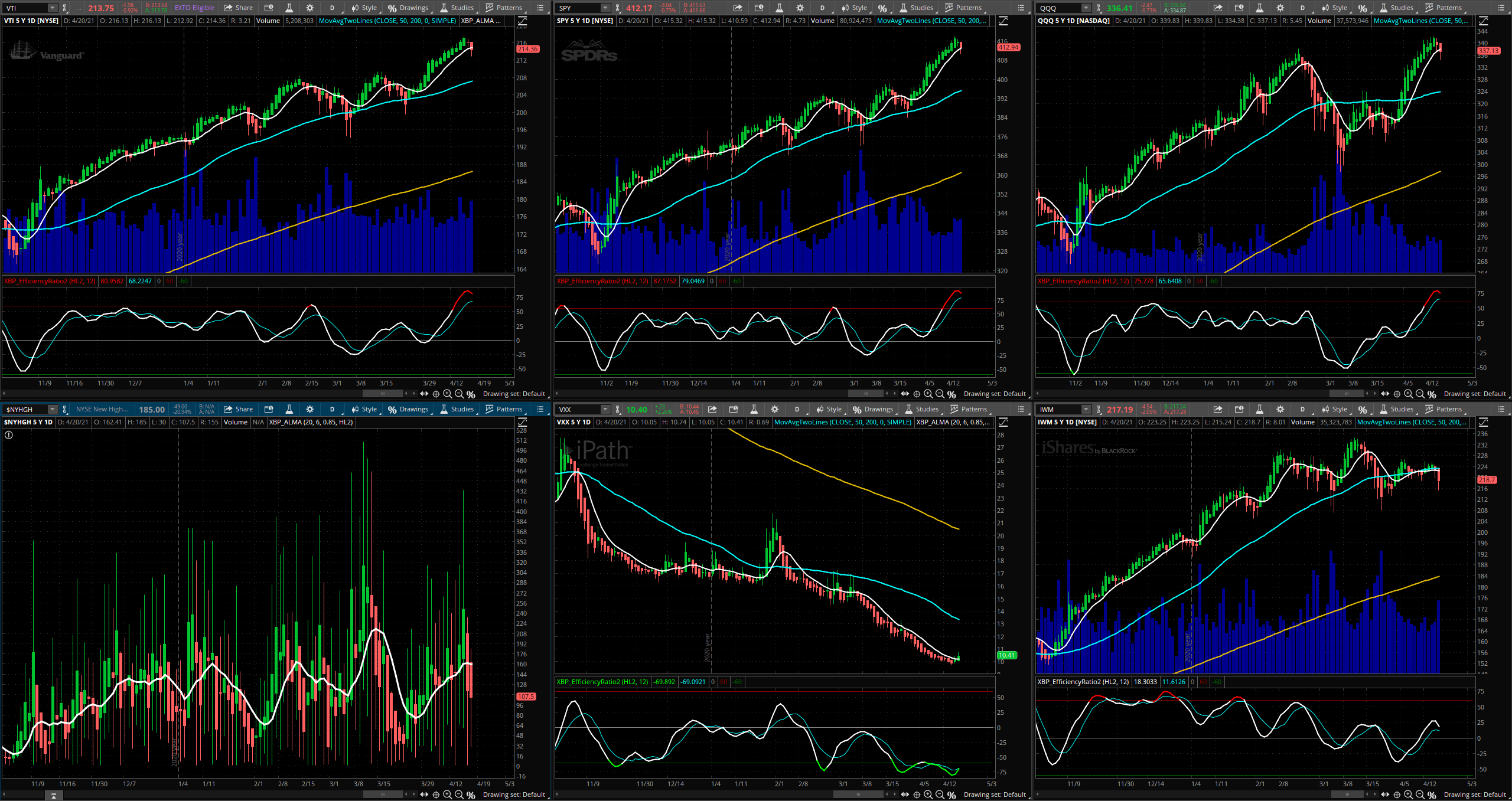This screenshot has height=801, width=1512.
Task: Click the info icon in $NYHGH chart
Action: click(x=9, y=435)
